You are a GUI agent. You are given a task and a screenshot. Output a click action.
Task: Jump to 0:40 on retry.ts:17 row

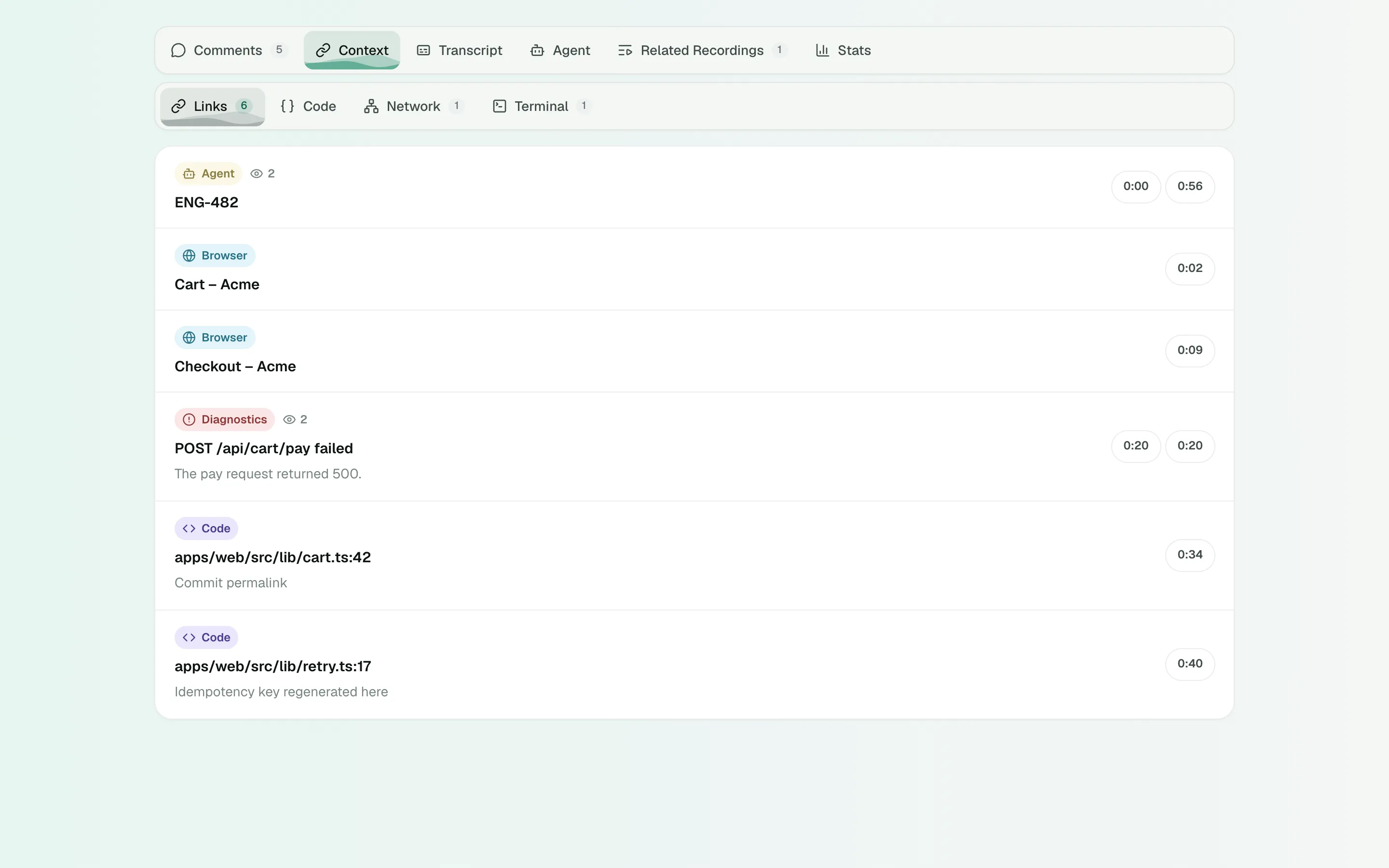point(1190,664)
